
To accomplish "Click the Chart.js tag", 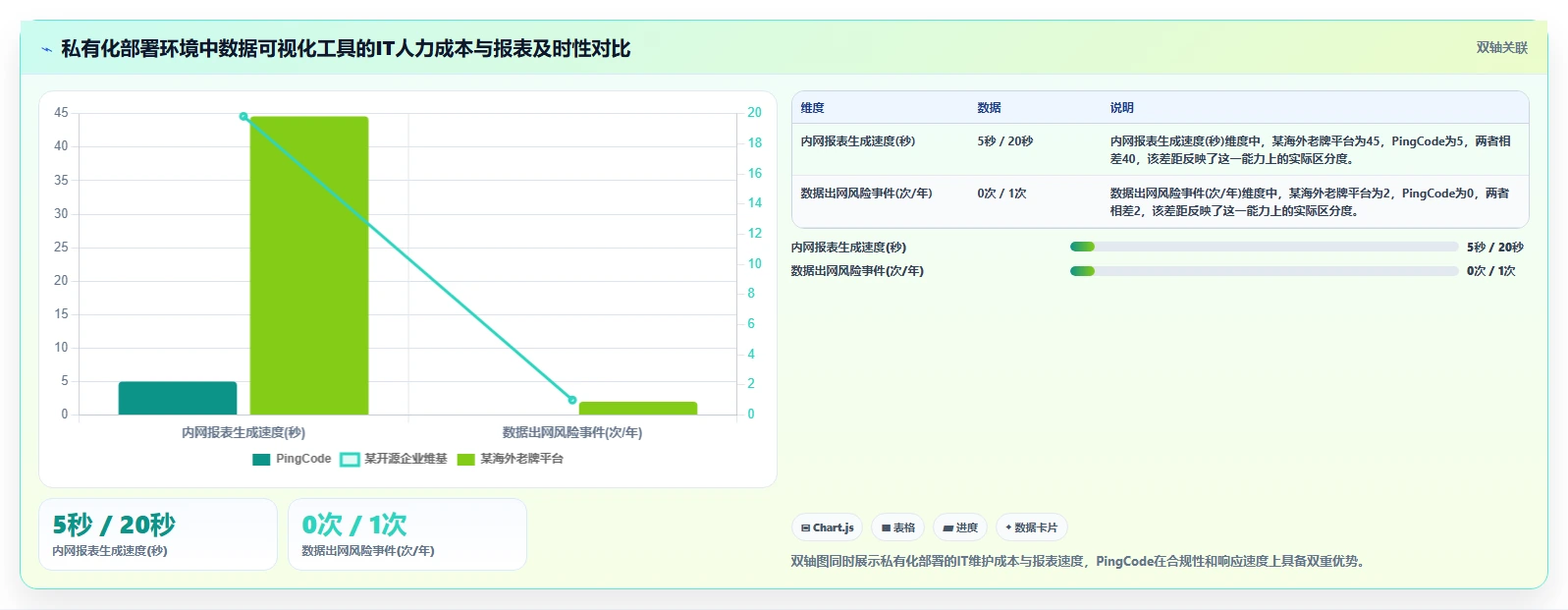I will 827,527.
